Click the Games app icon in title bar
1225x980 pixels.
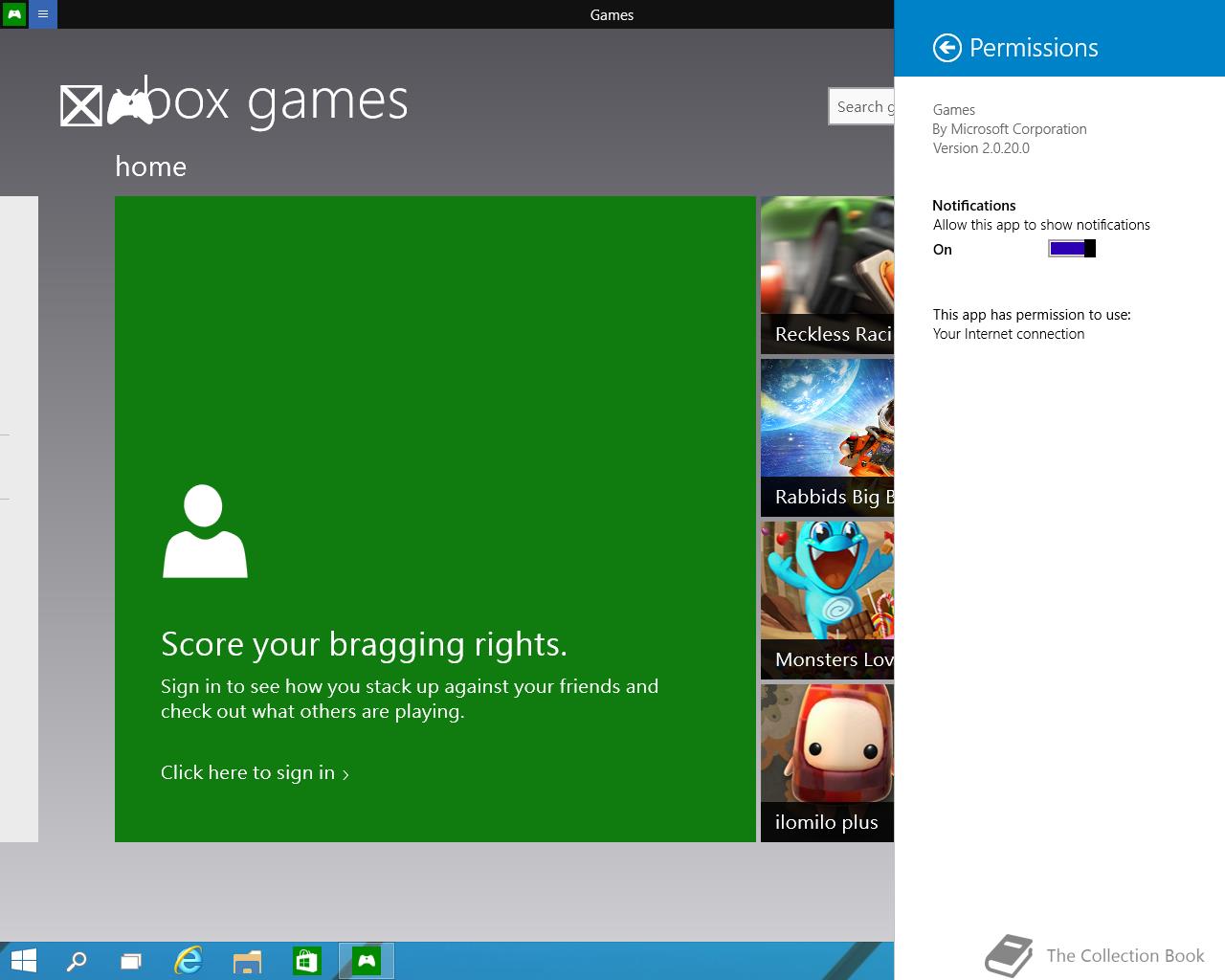(x=14, y=14)
